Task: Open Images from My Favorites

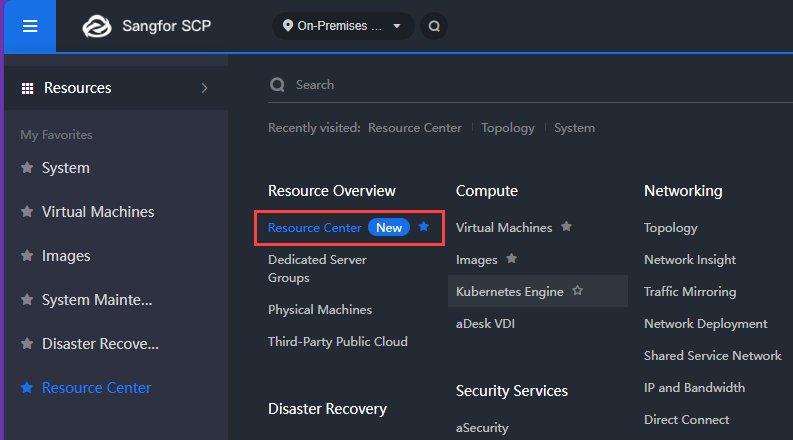Action: [66, 256]
